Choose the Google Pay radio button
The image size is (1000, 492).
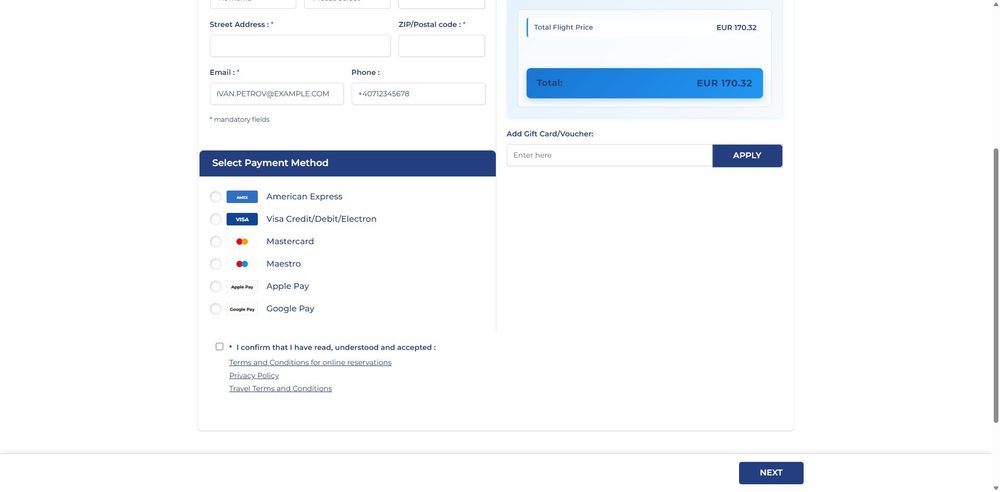216,309
